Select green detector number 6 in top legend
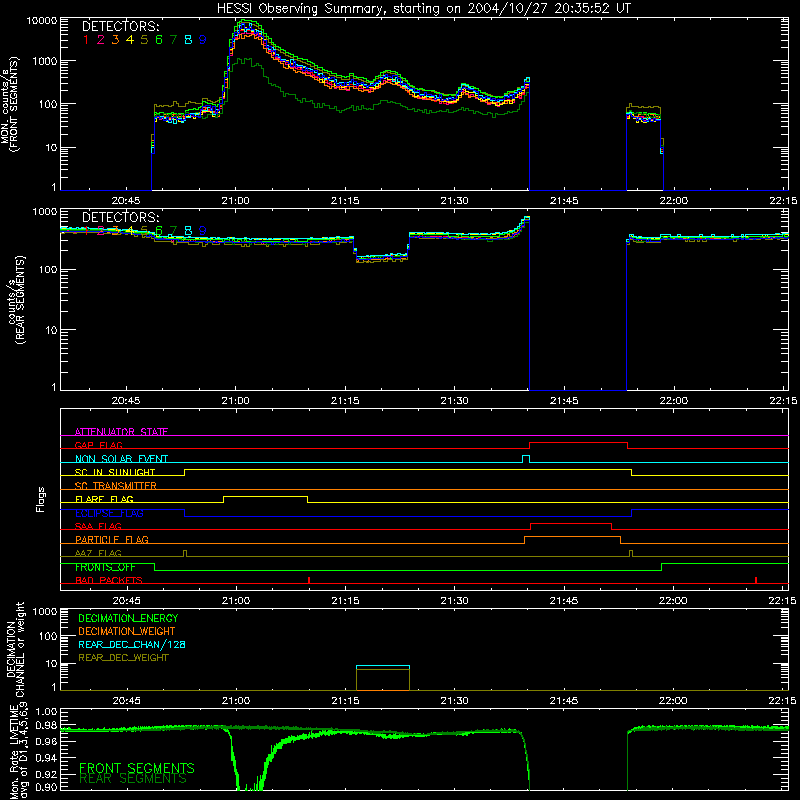Image resolution: width=800 pixels, height=800 pixels. [159, 40]
